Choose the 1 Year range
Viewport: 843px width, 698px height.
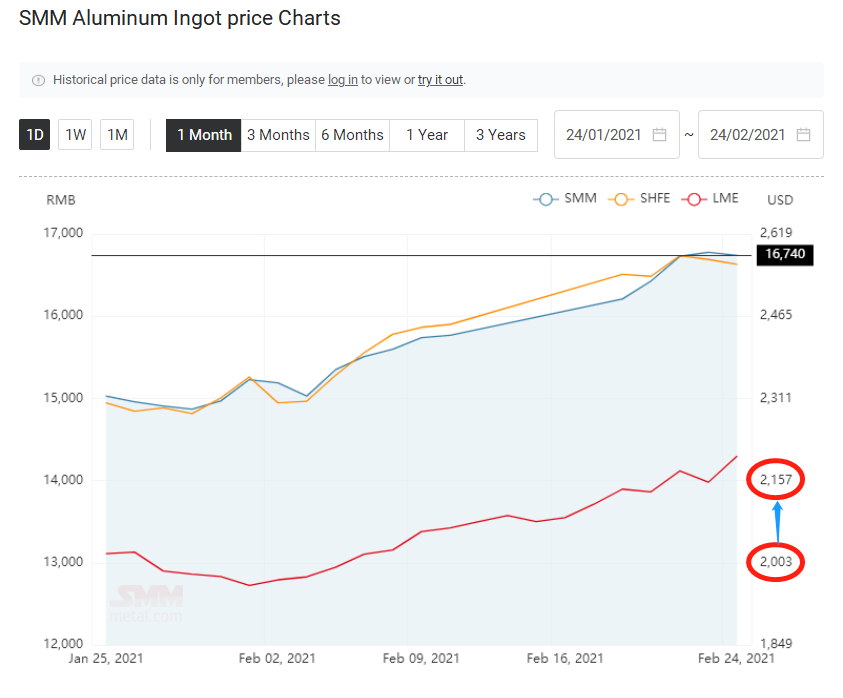click(427, 135)
